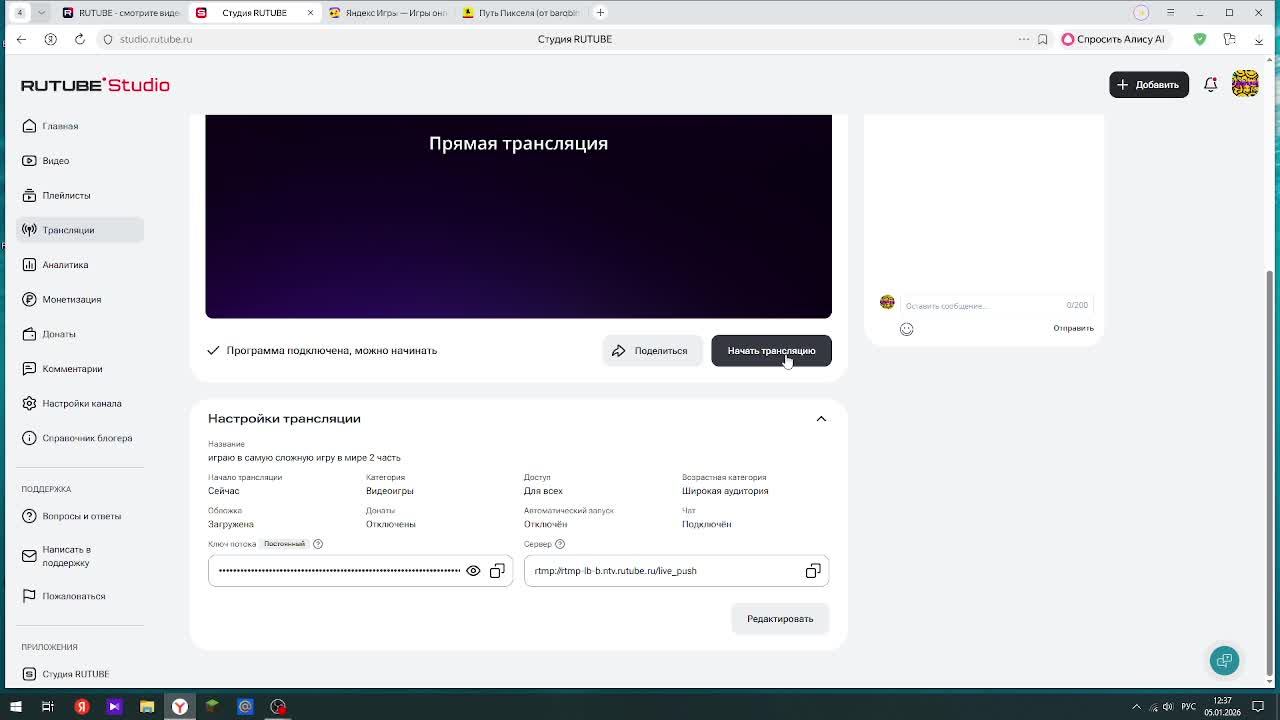Open the channel profile avatar
The height and width of the screenshot is (720, 1280).
1245,85
